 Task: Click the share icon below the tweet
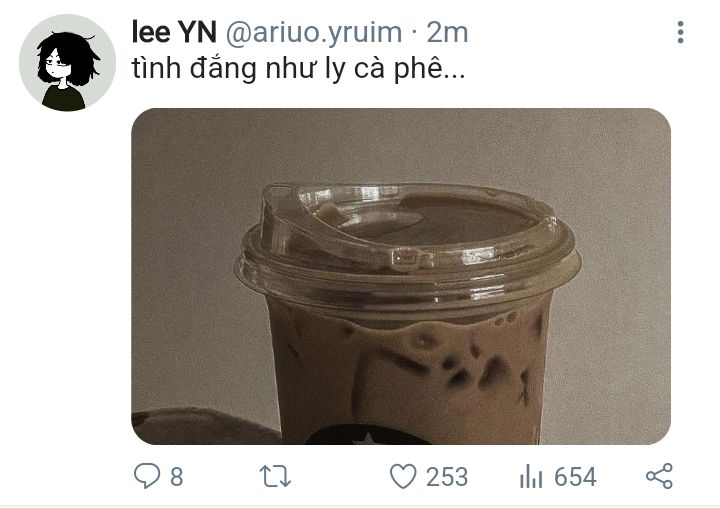click(659, 476)
